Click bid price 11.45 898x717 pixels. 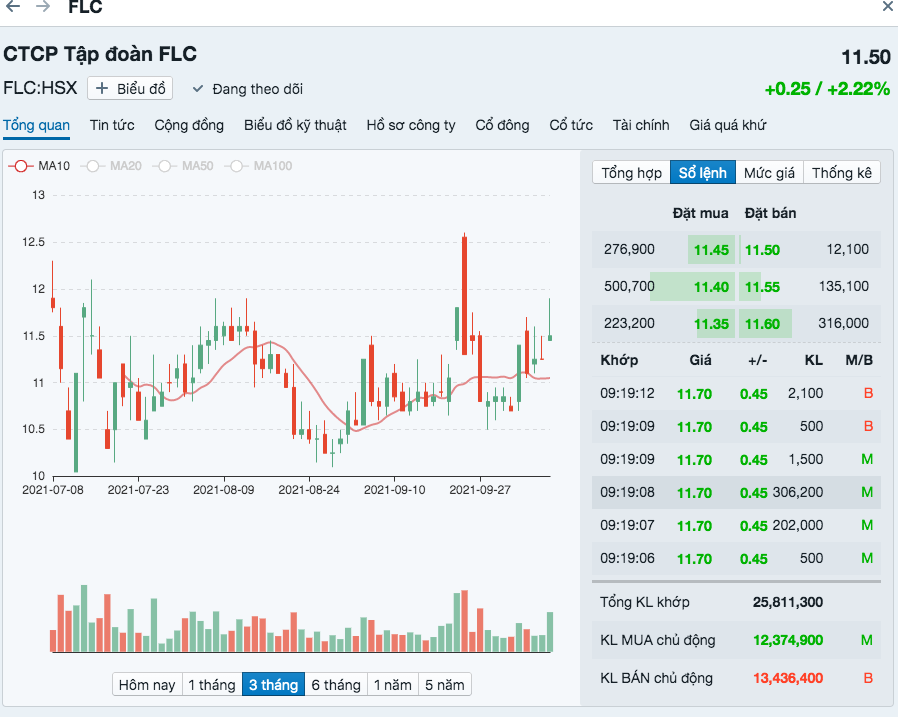pos(711,250)
